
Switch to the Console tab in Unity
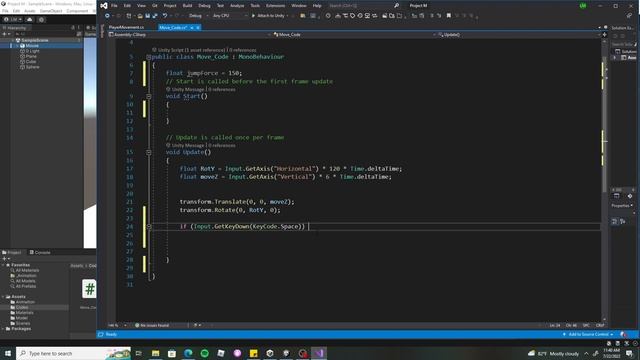click(x=40, y=252)
